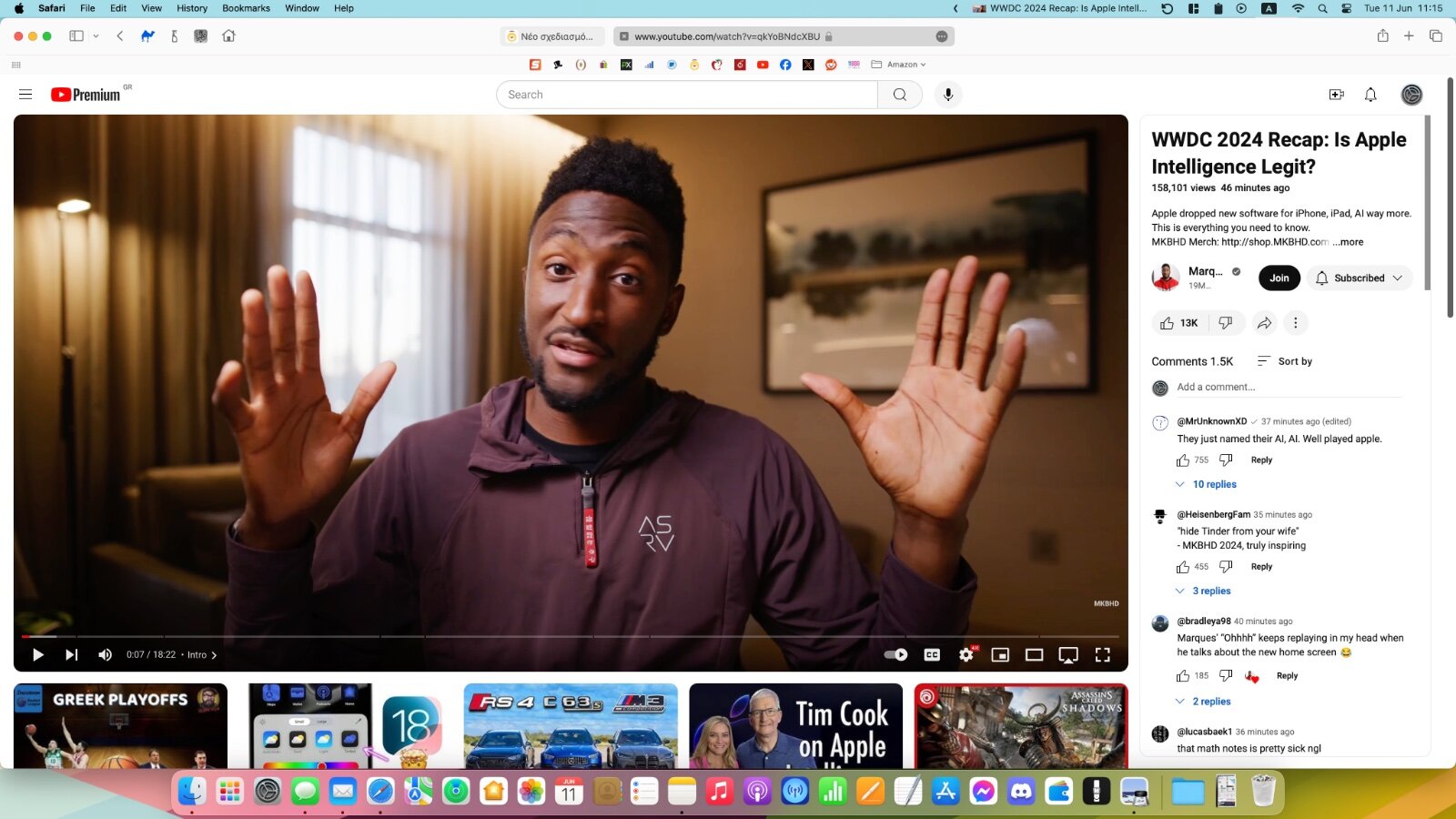Open video settings gear
Image resolution: width=1456 pixels, height=819 pixels.
[966, 654]
